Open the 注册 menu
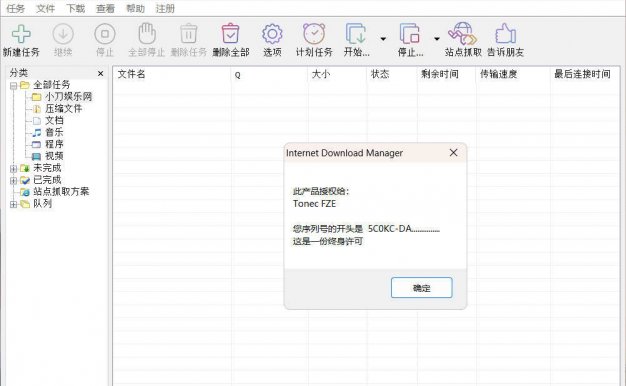The image size is (626, 386). coord(165,8)
